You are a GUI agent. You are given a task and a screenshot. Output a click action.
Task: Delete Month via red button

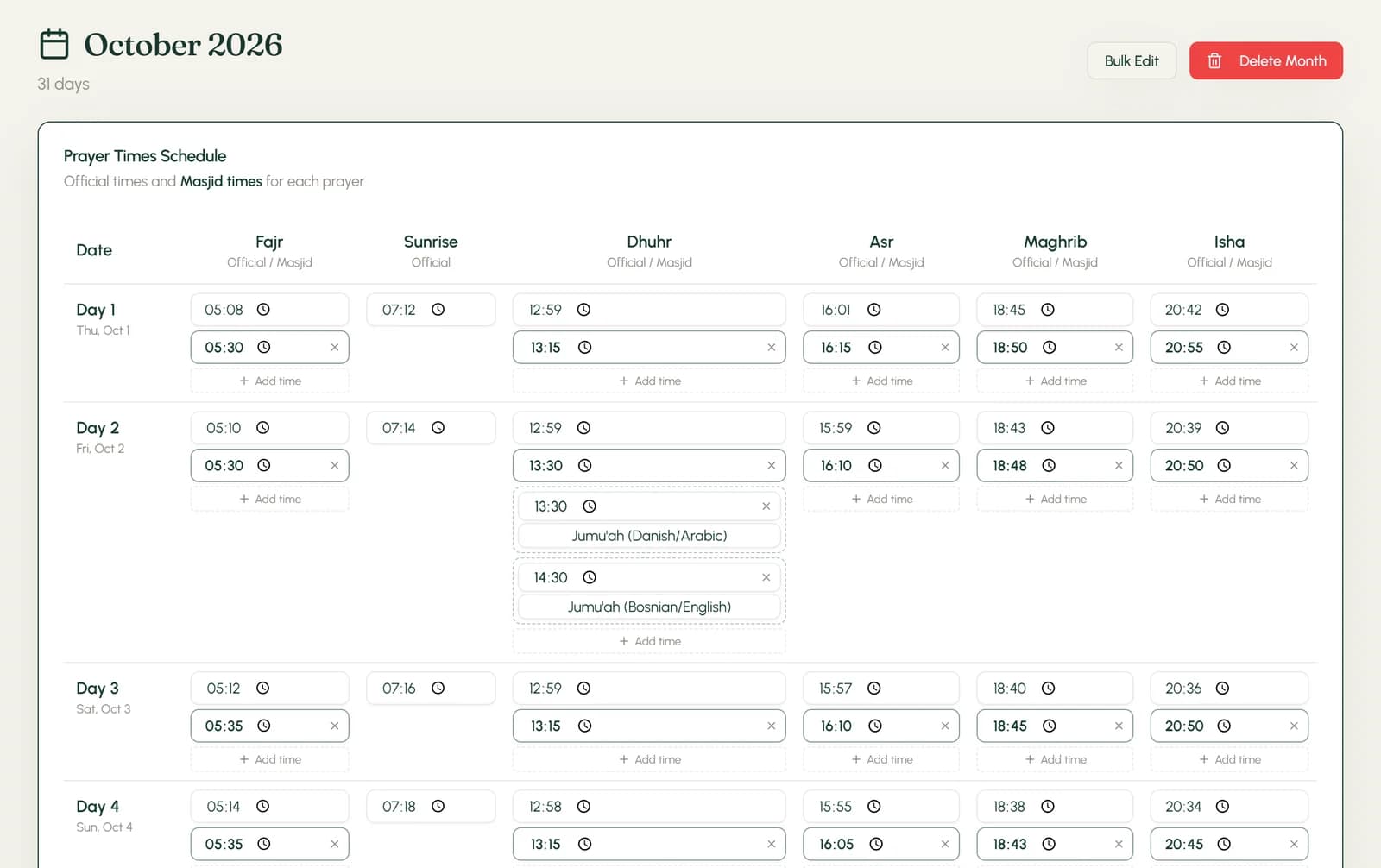coord(1265,61)
